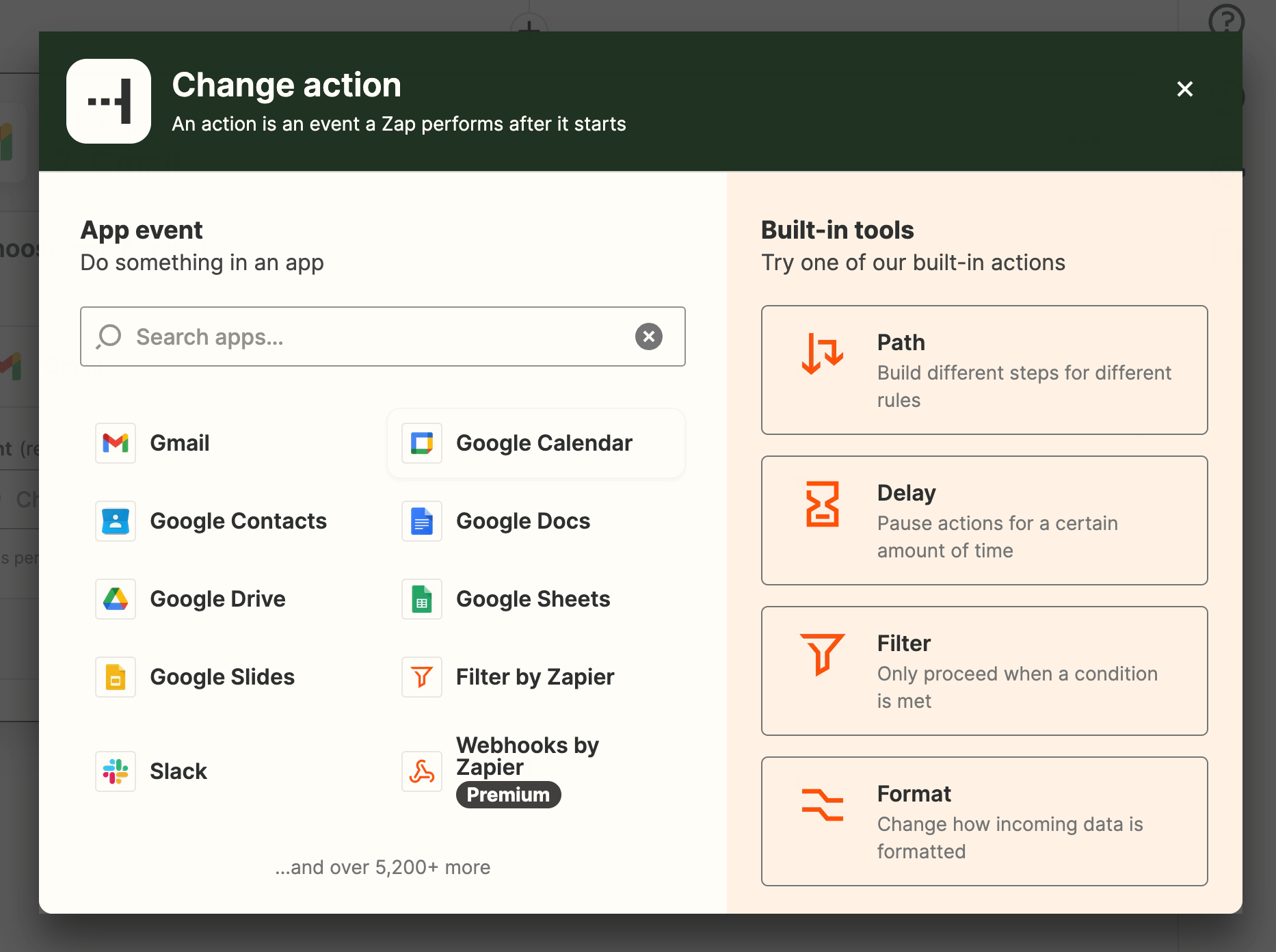Click the orange Filter funnel icon in Built-in tools
1276x952 pixels.
822,654
